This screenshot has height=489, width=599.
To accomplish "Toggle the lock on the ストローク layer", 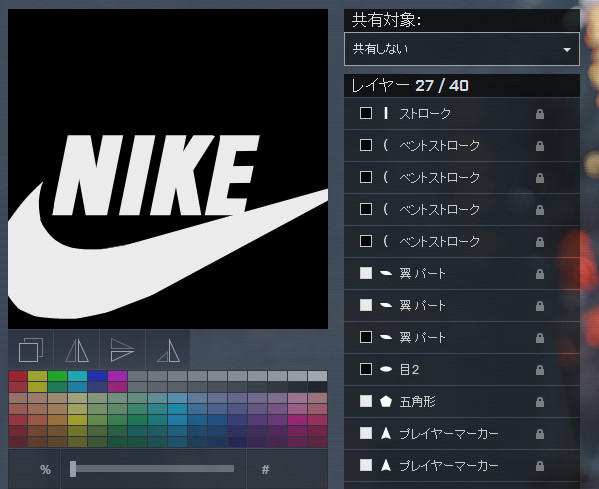I will [539, 114].
